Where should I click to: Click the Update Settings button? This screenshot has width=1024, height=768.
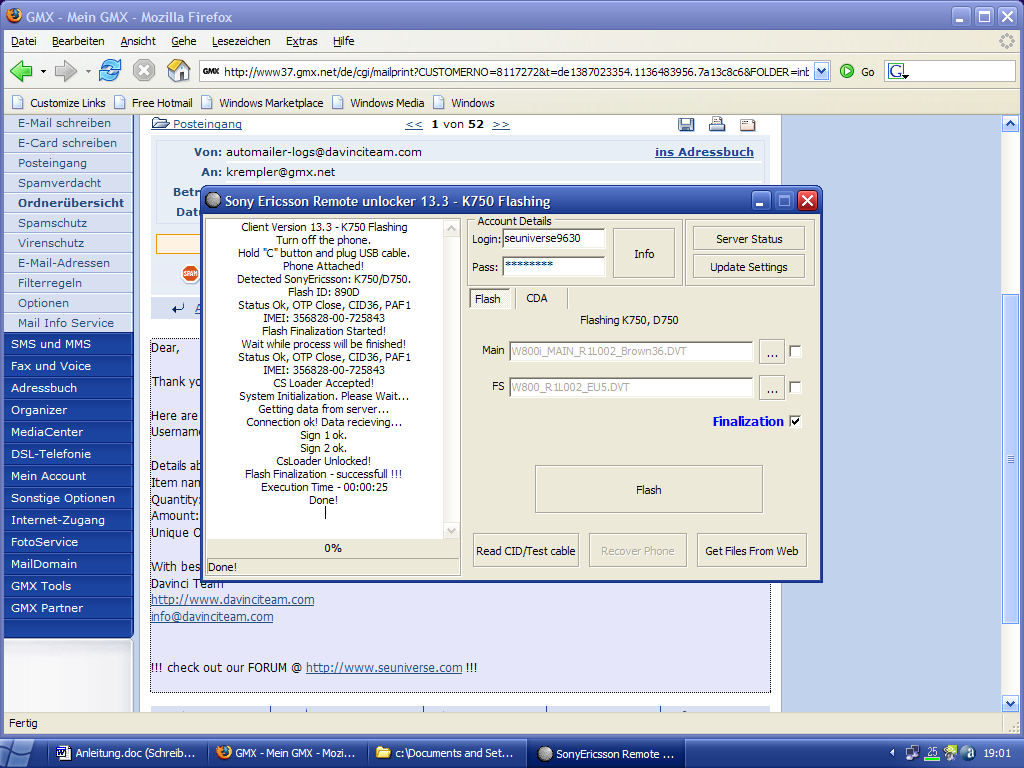748,267
